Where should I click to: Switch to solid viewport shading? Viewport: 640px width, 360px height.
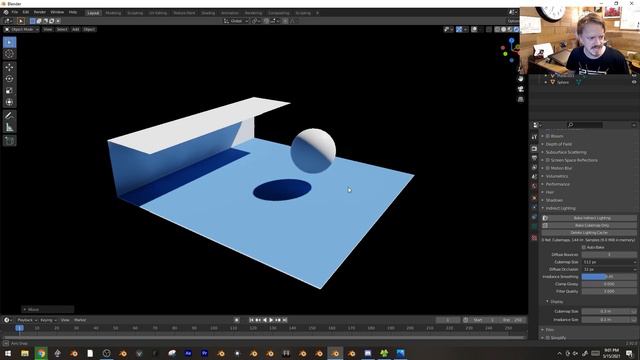coord(504,29)
